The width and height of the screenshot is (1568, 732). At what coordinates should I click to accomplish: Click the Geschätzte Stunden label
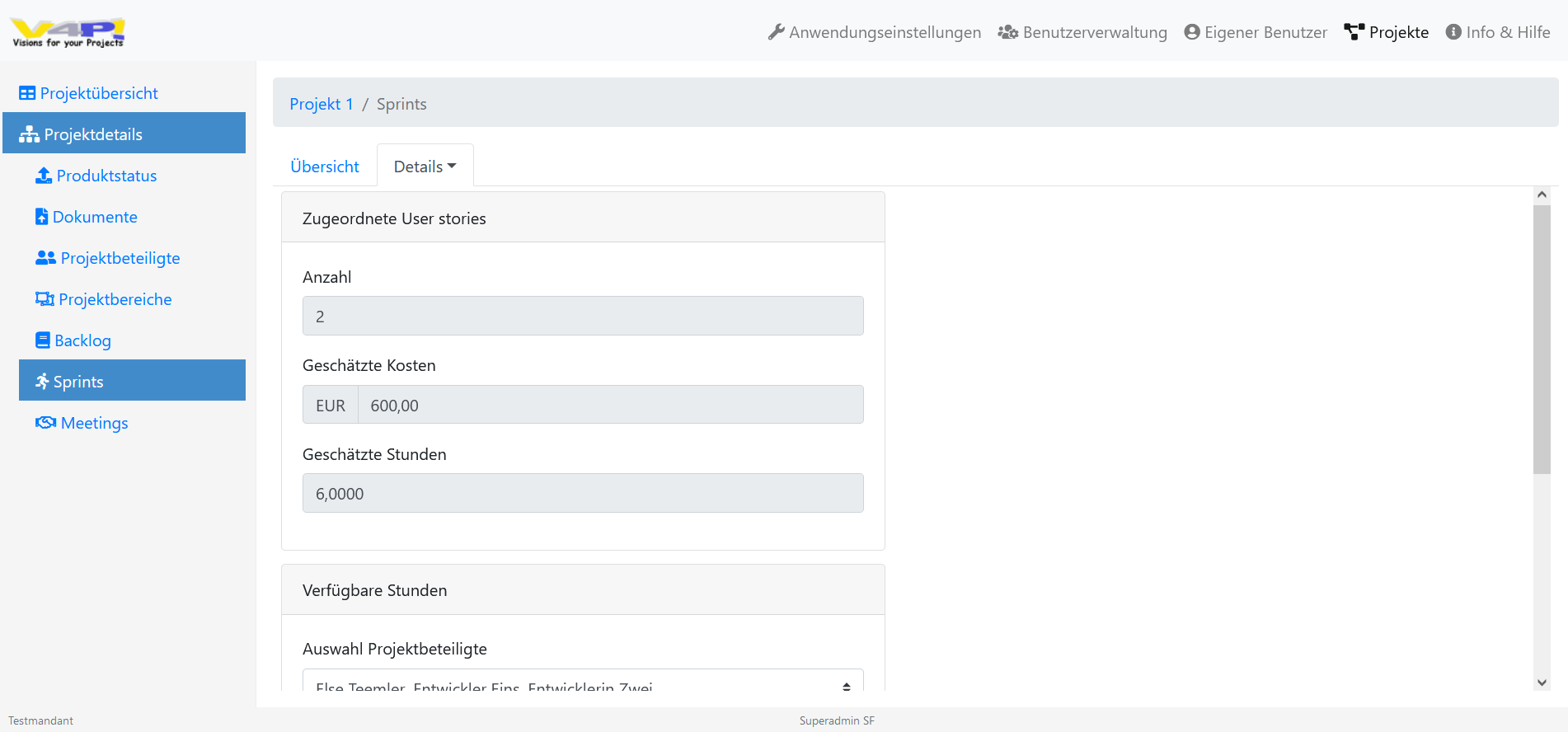coord(374,454)
